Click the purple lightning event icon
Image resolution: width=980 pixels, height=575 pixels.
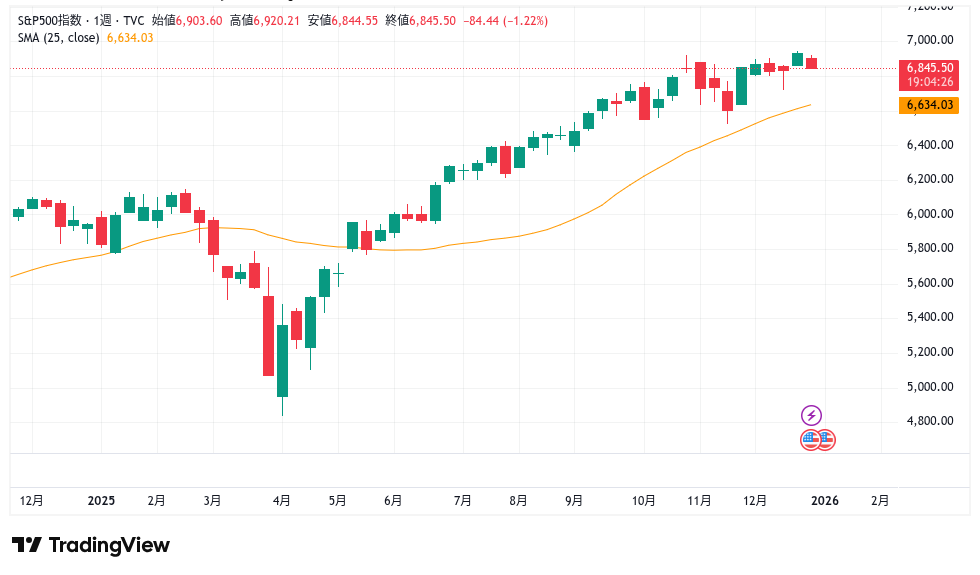(812, 415)
